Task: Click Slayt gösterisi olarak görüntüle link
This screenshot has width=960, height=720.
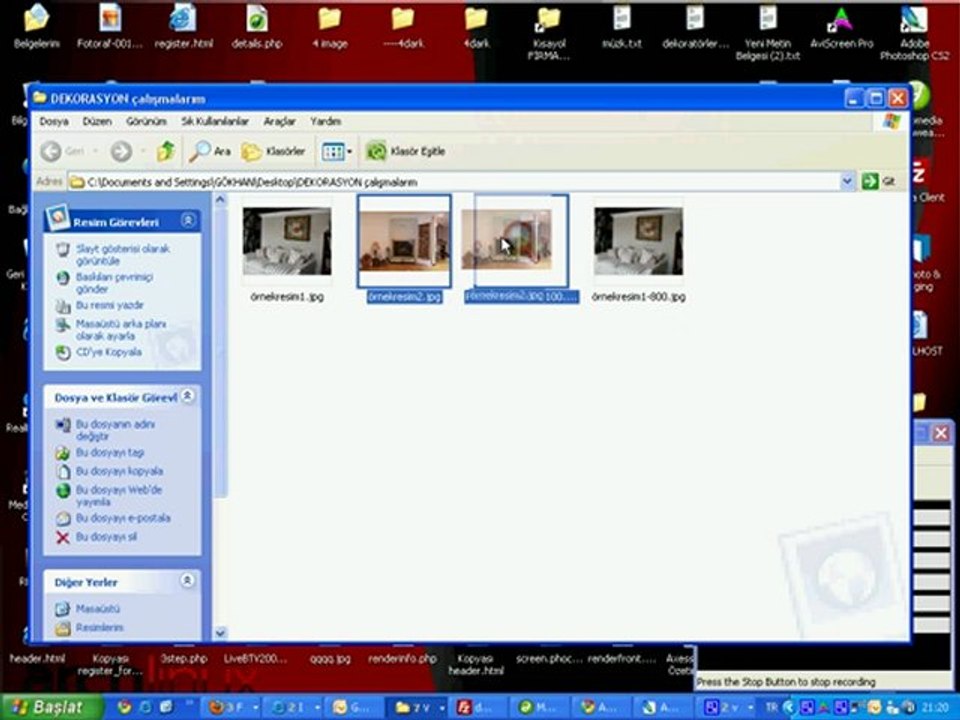Action: coord(108,254)
